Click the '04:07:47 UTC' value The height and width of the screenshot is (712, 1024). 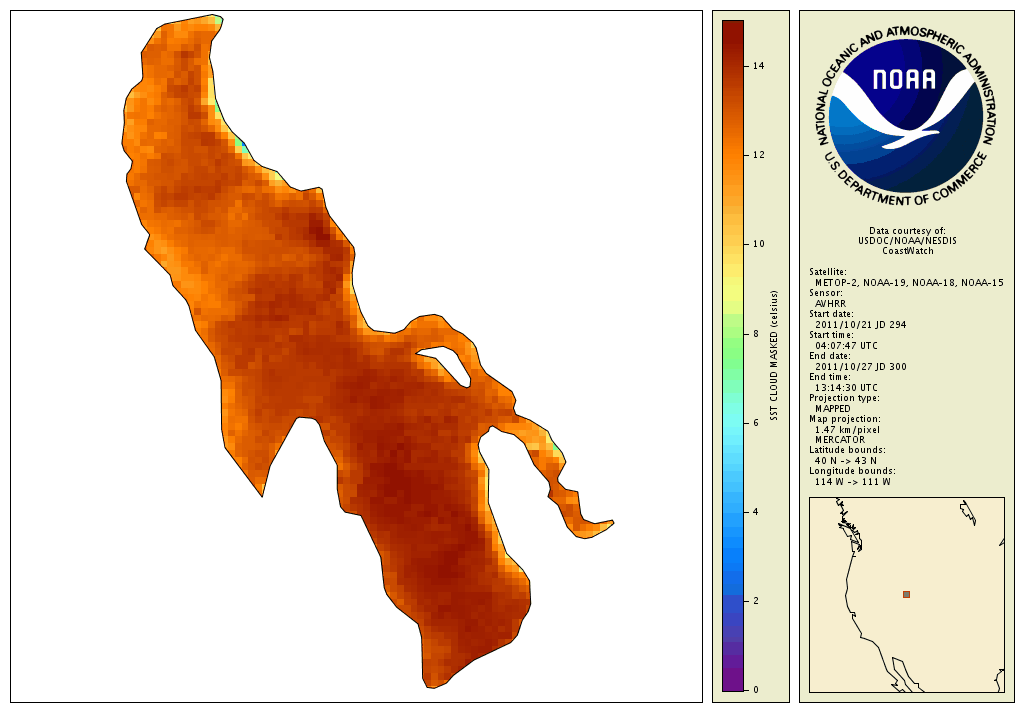pos(846,346)
